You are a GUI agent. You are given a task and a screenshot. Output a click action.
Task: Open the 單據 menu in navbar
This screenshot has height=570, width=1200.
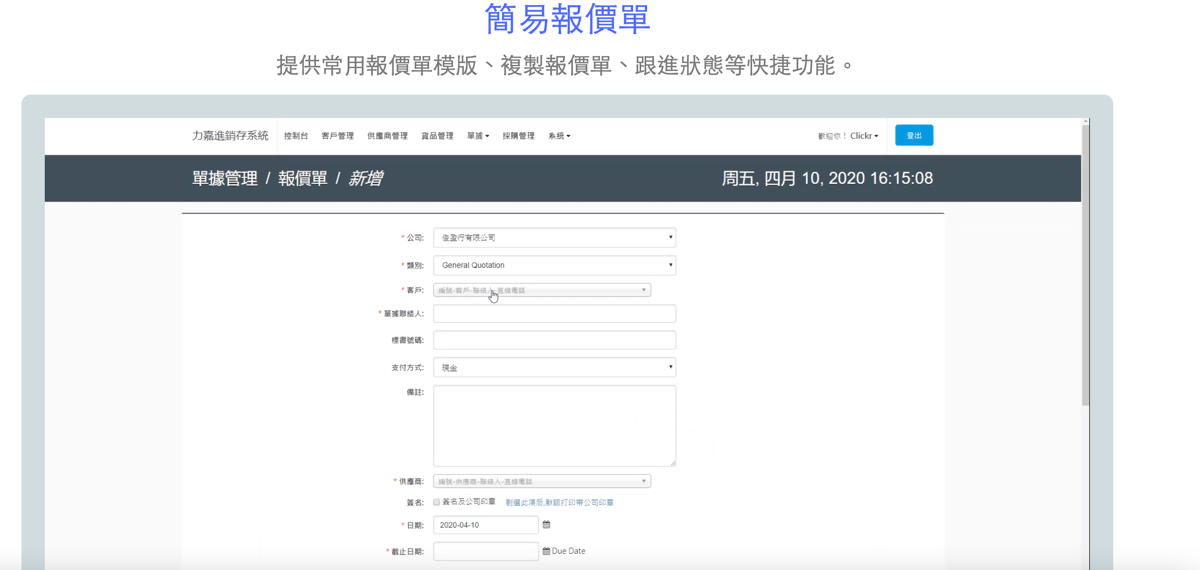[x=478, y=136]
